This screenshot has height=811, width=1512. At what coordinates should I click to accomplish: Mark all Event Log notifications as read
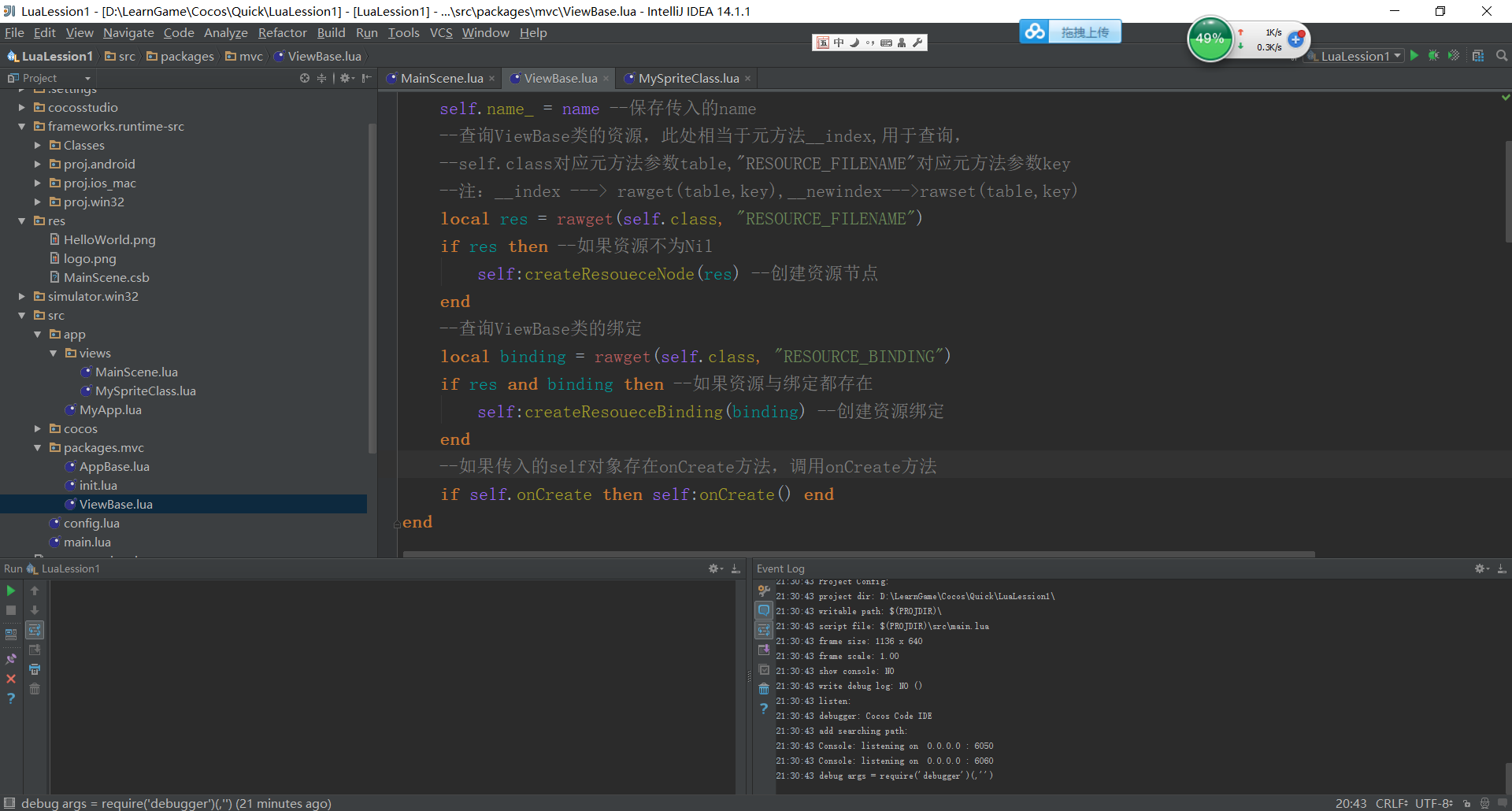pos(764,669)
